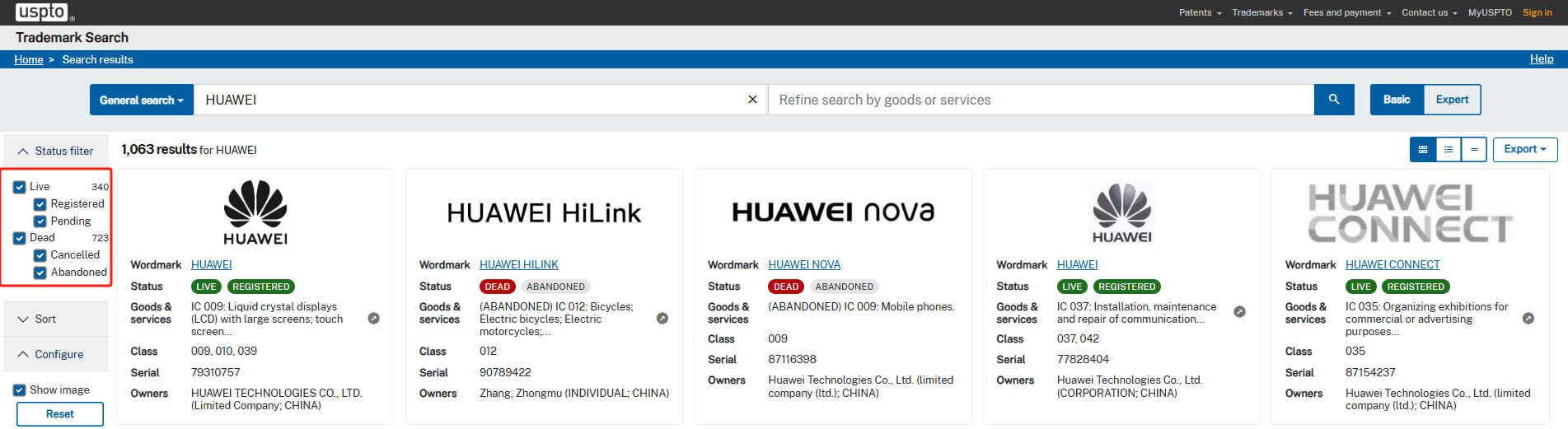Open the gray HUAWEI logo image, serial 77828404
The image size is (1568, 429).
coord(1121,212)
